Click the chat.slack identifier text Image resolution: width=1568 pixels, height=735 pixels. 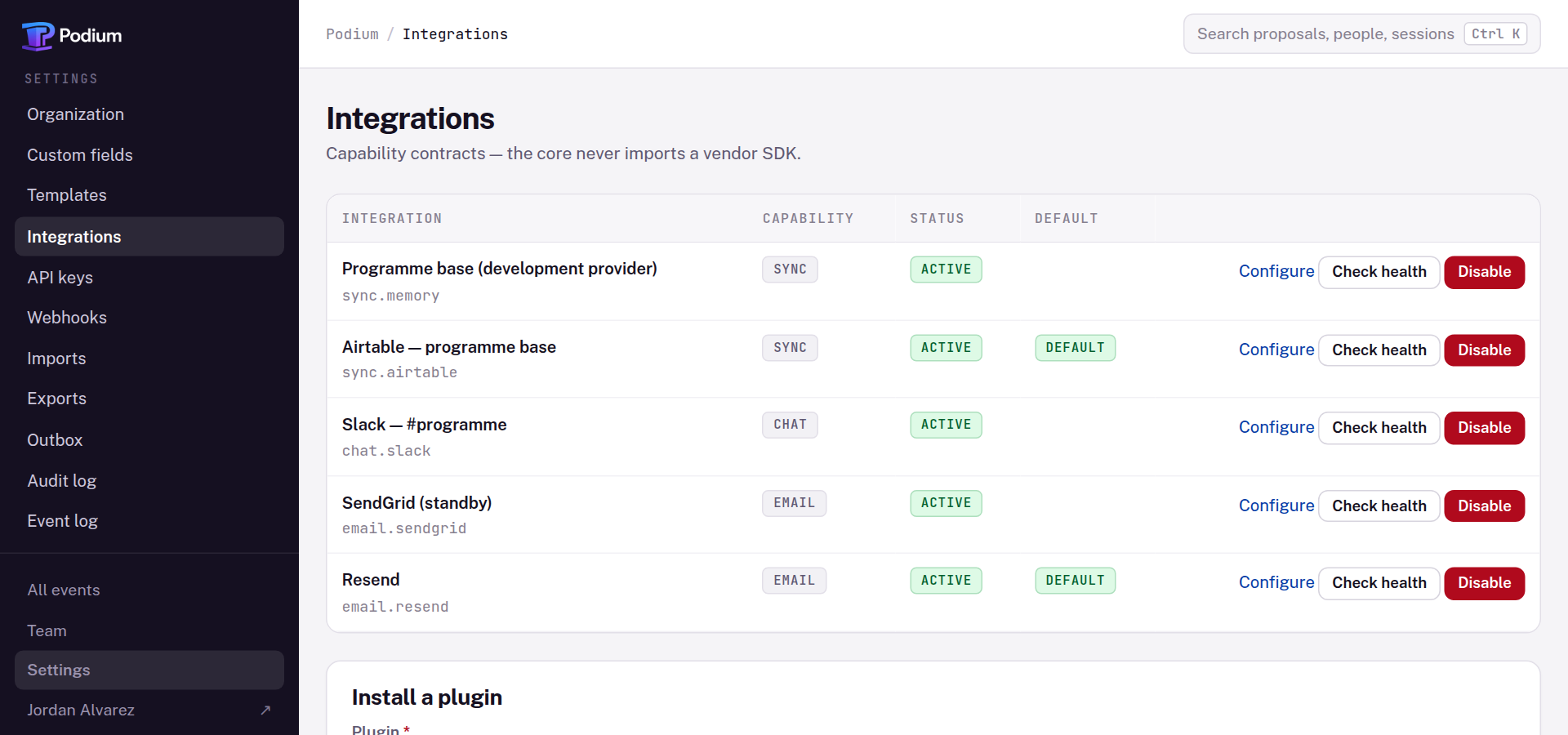(386, 452)
